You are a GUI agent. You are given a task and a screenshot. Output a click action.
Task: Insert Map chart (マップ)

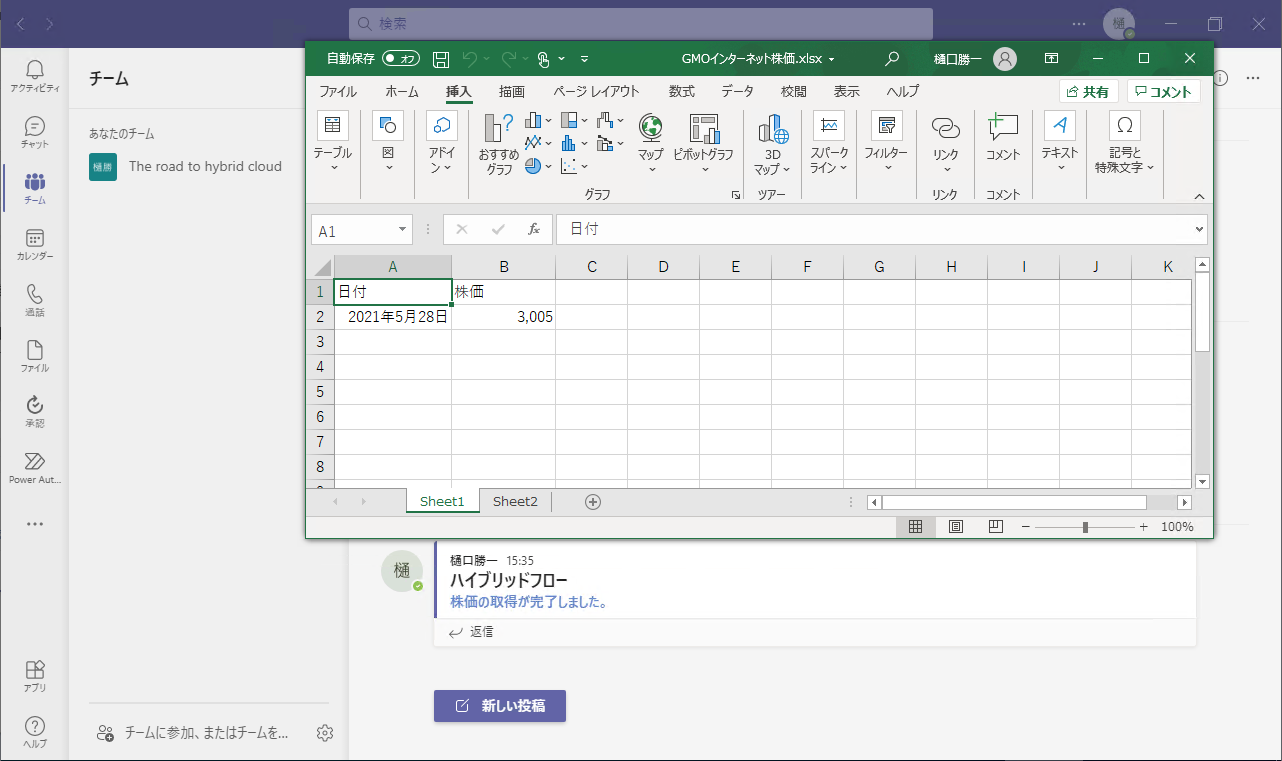[651, 141]
